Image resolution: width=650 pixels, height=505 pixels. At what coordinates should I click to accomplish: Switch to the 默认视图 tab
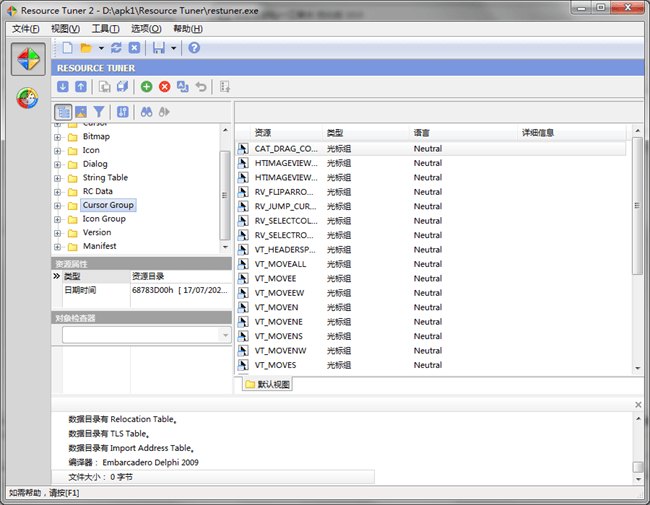(268, 384)
